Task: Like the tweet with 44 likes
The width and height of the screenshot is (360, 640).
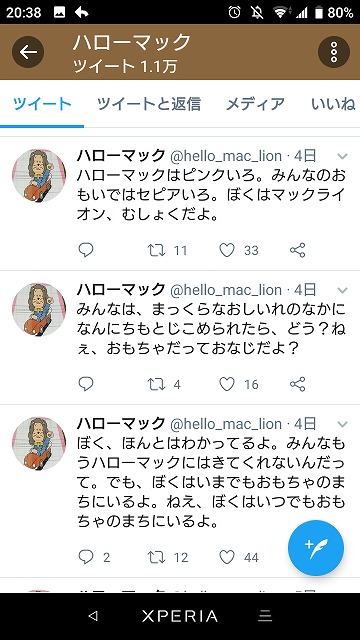Action: pos(227,557)
